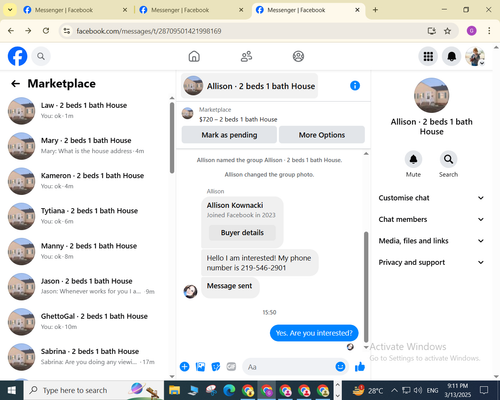
Task: Open File Explorer from the taskbar
Action: tap(174, 390)
